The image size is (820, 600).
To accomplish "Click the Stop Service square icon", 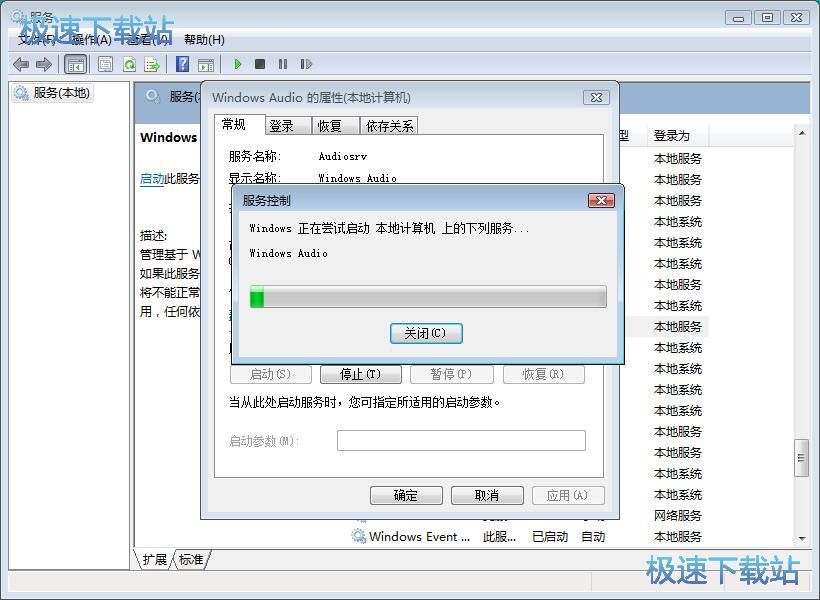I will click(x=260, y=64).
